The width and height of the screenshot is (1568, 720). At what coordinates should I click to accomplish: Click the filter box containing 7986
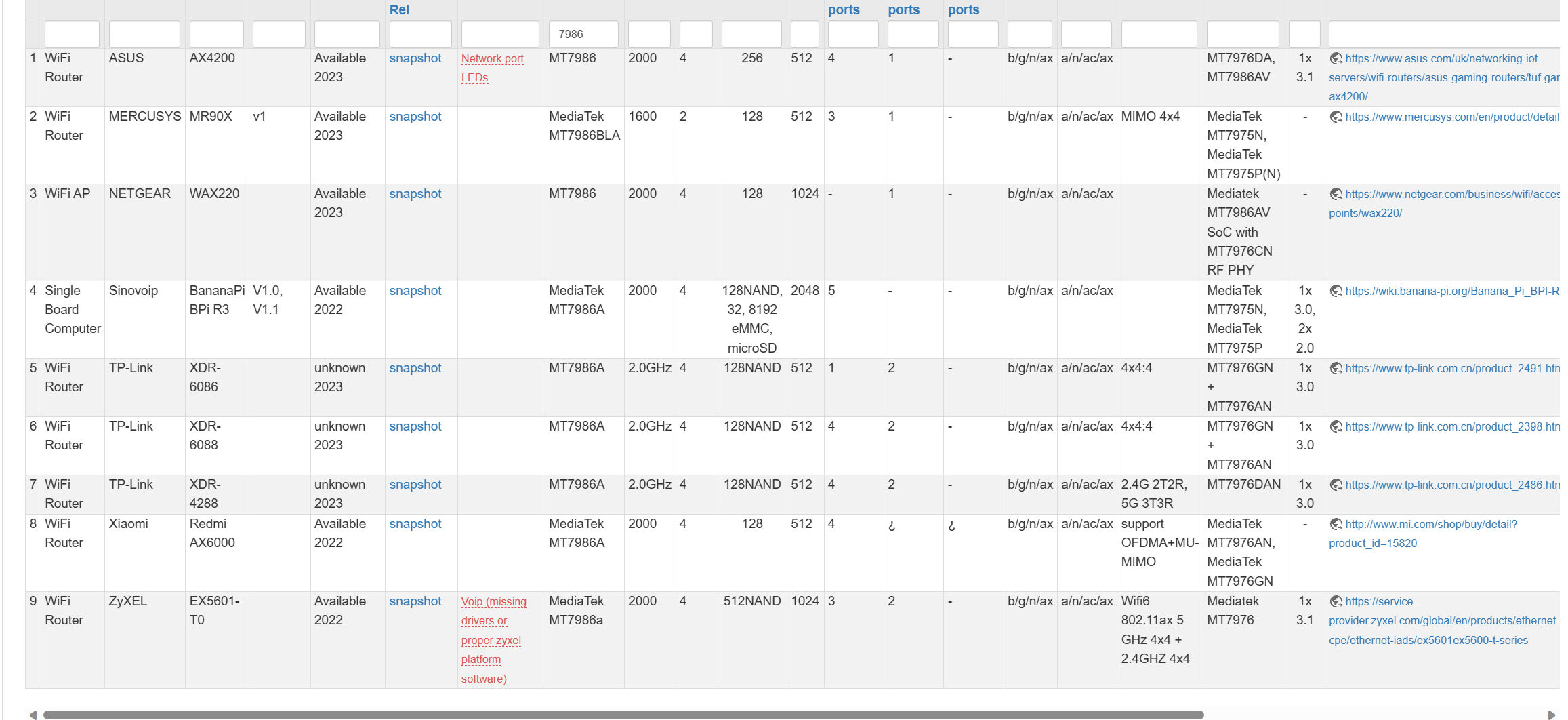(583, 34)
